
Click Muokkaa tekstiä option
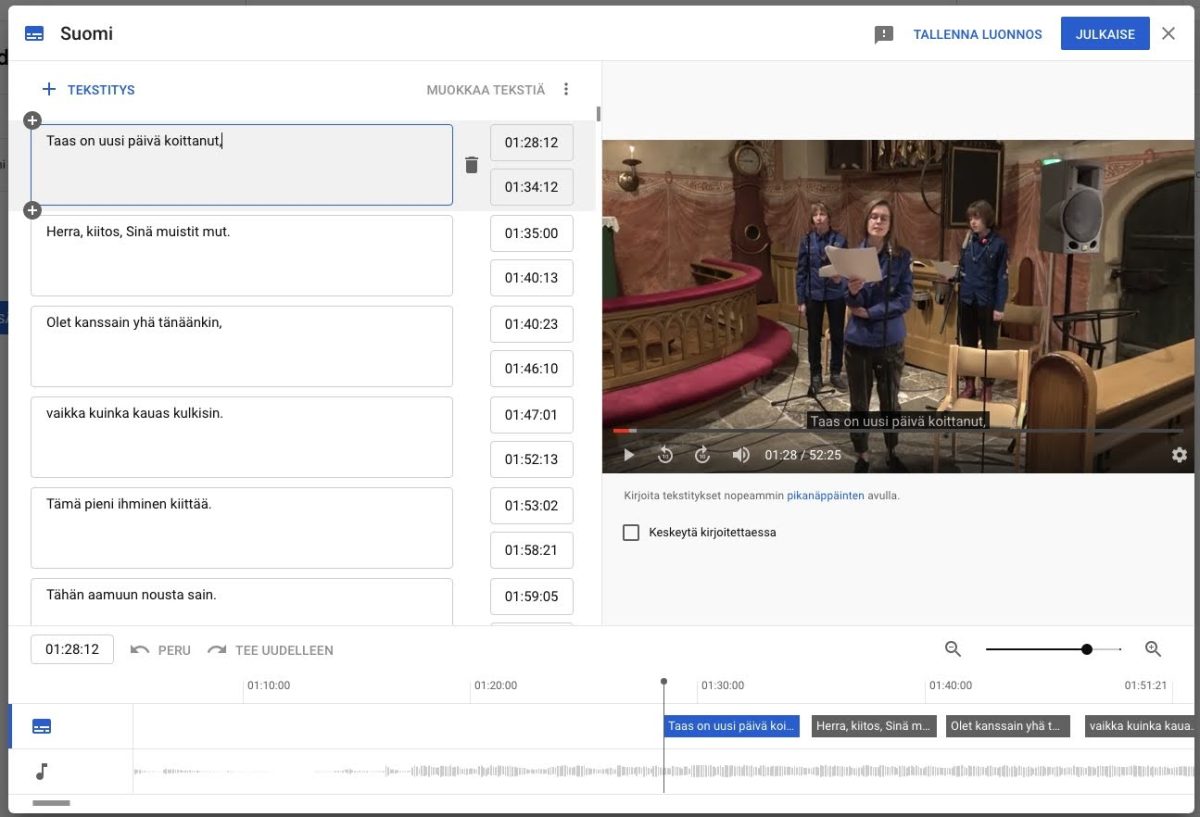(x=486, y=90)
